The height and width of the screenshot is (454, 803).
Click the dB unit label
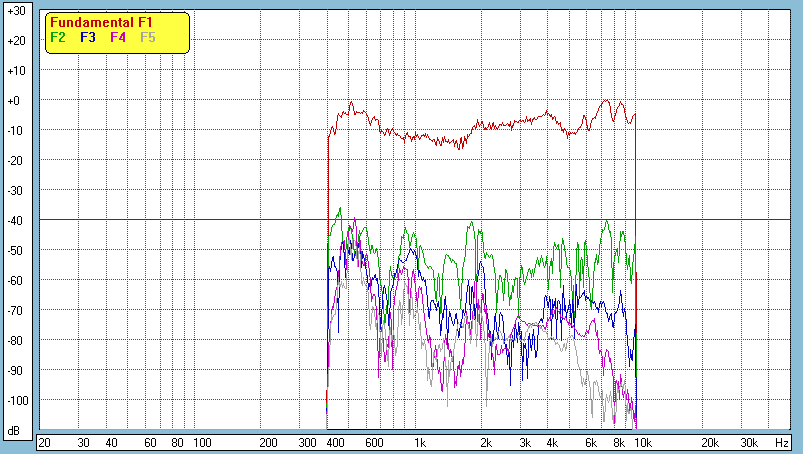15,431
